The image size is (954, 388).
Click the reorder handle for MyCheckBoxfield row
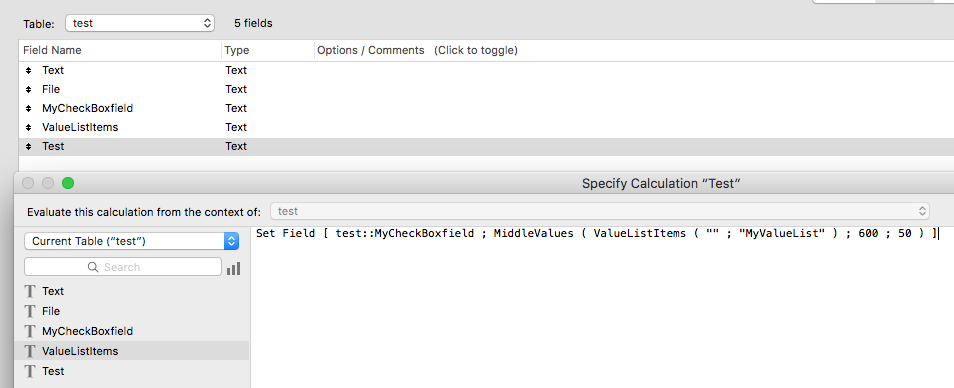click(x=29, y=108)
